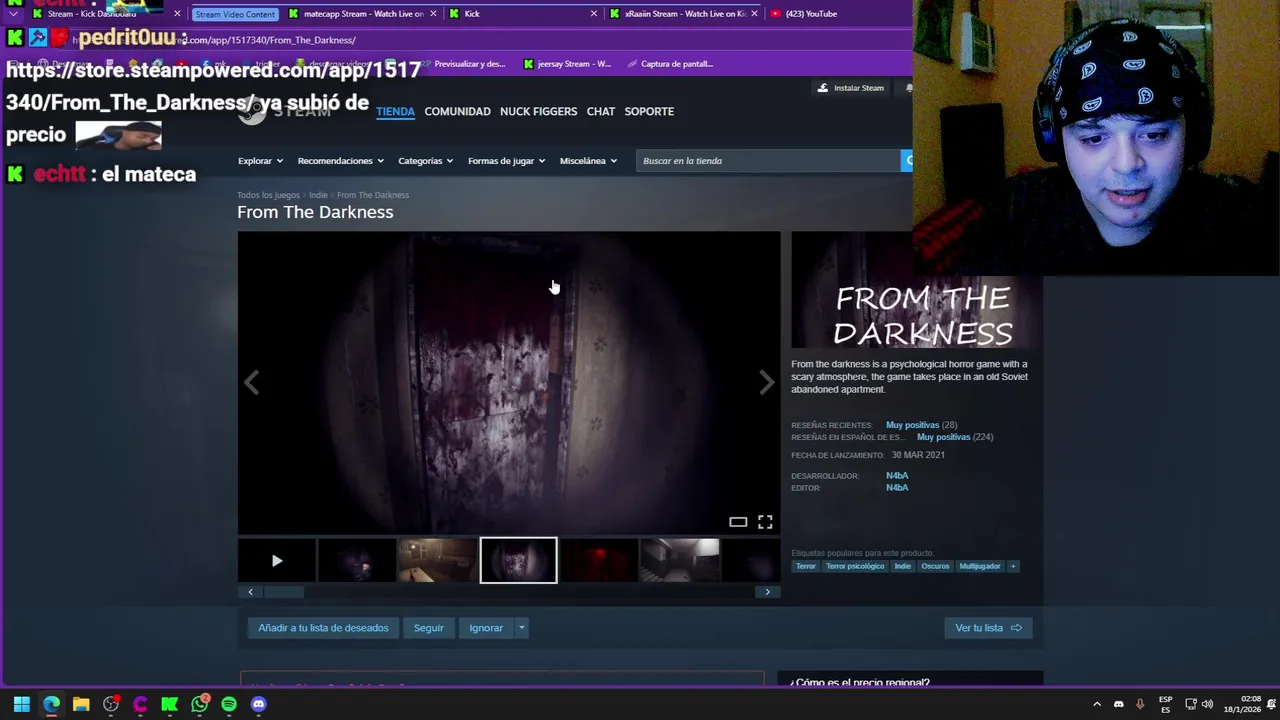Switch to xRaaiin Stream browser tab
The width and height of the screenshot is (1280, 720).
(684, 14)
